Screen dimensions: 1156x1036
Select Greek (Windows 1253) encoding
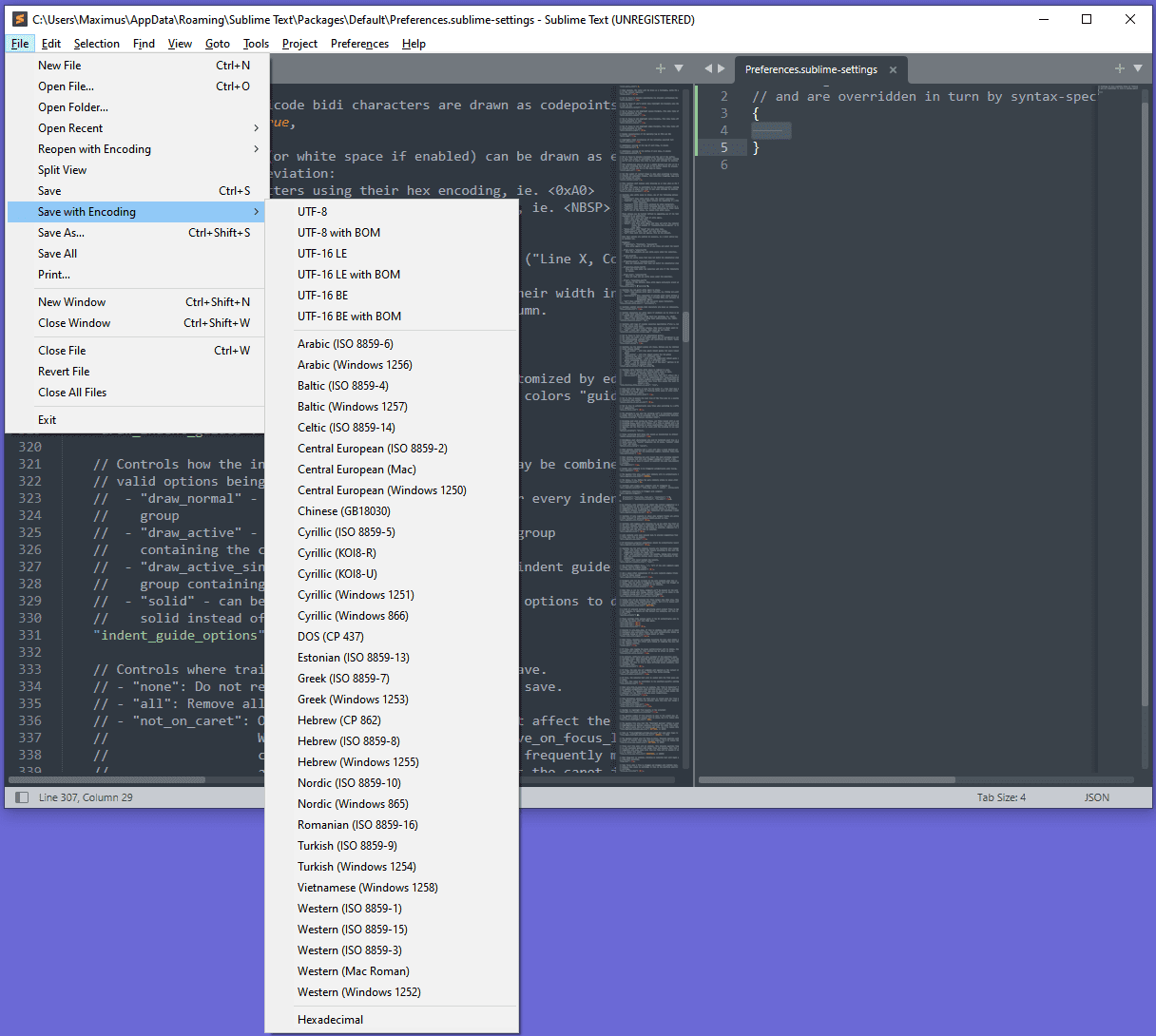coord(392,700)
